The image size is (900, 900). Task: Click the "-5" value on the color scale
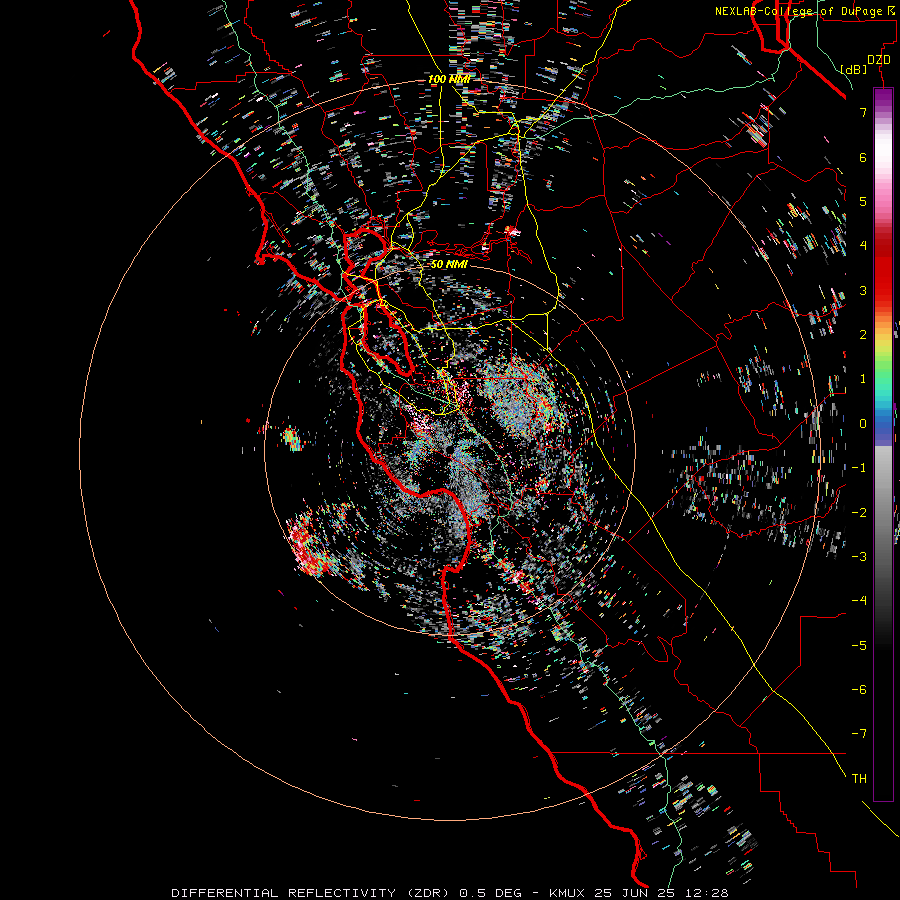859,646
